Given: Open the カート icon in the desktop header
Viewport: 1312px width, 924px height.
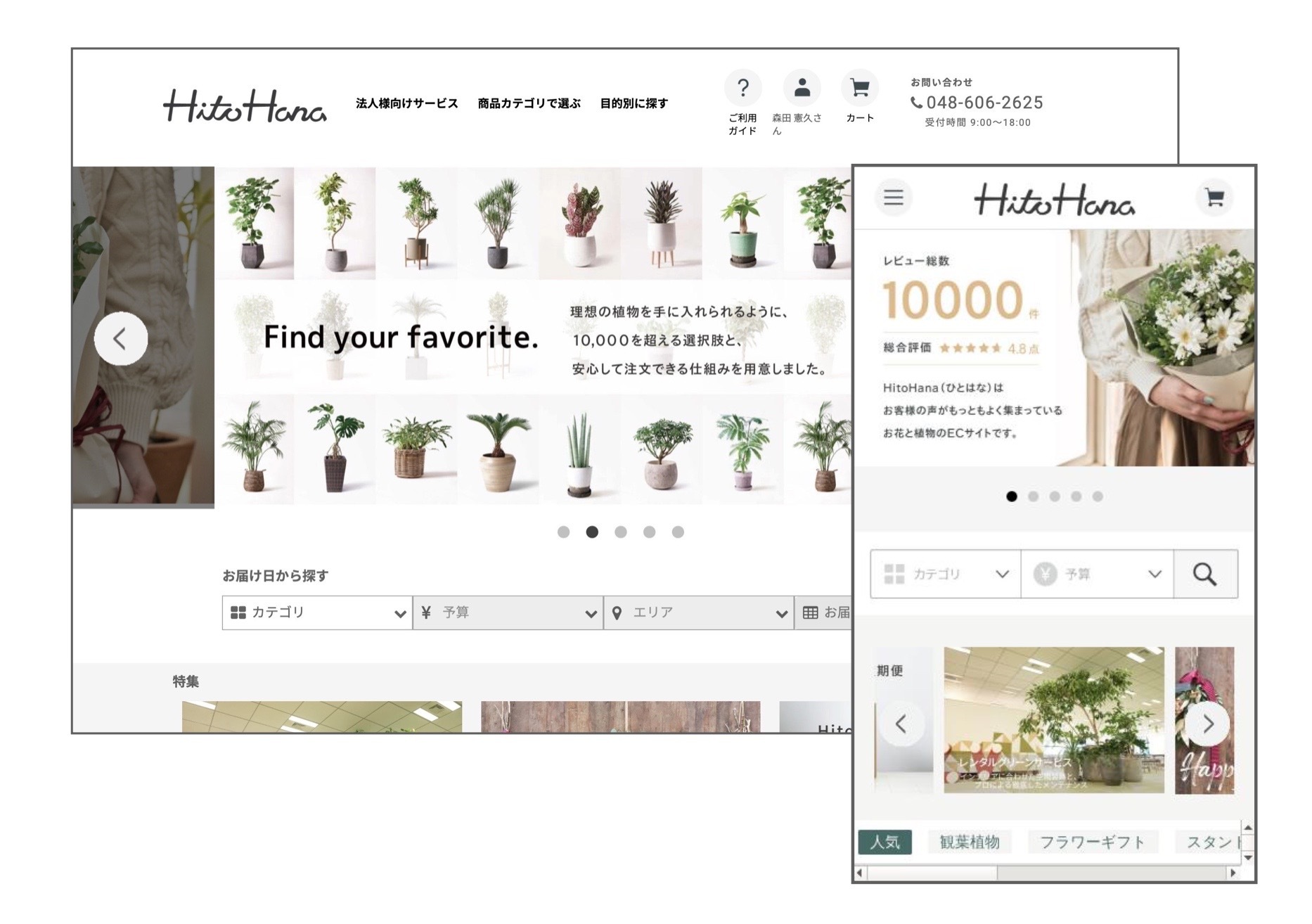Looking at the screenshot, I should pyautogui.click(x=860, y=88).
